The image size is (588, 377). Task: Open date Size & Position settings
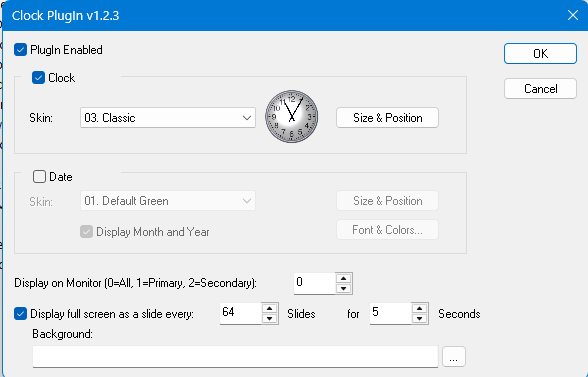[x=387, y=201]
